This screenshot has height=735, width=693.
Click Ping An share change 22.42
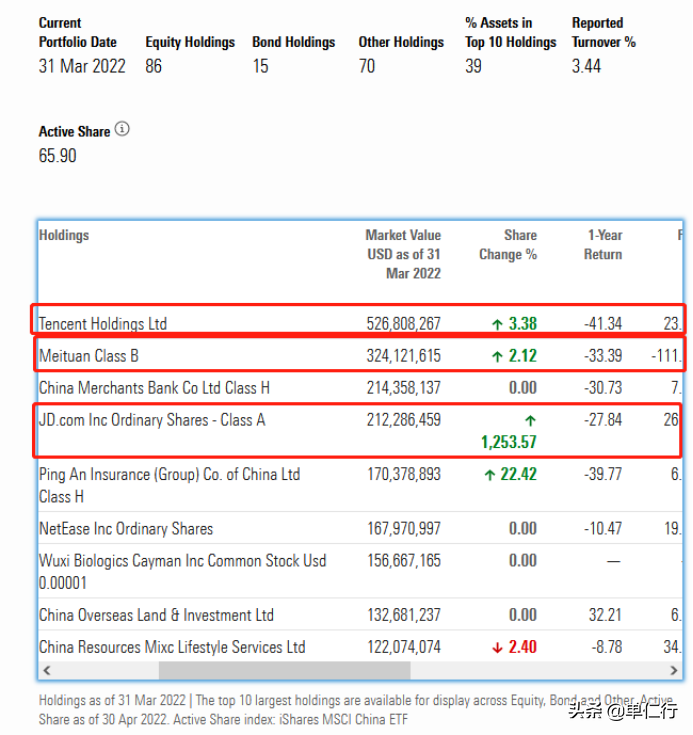(x=511, y=474)
